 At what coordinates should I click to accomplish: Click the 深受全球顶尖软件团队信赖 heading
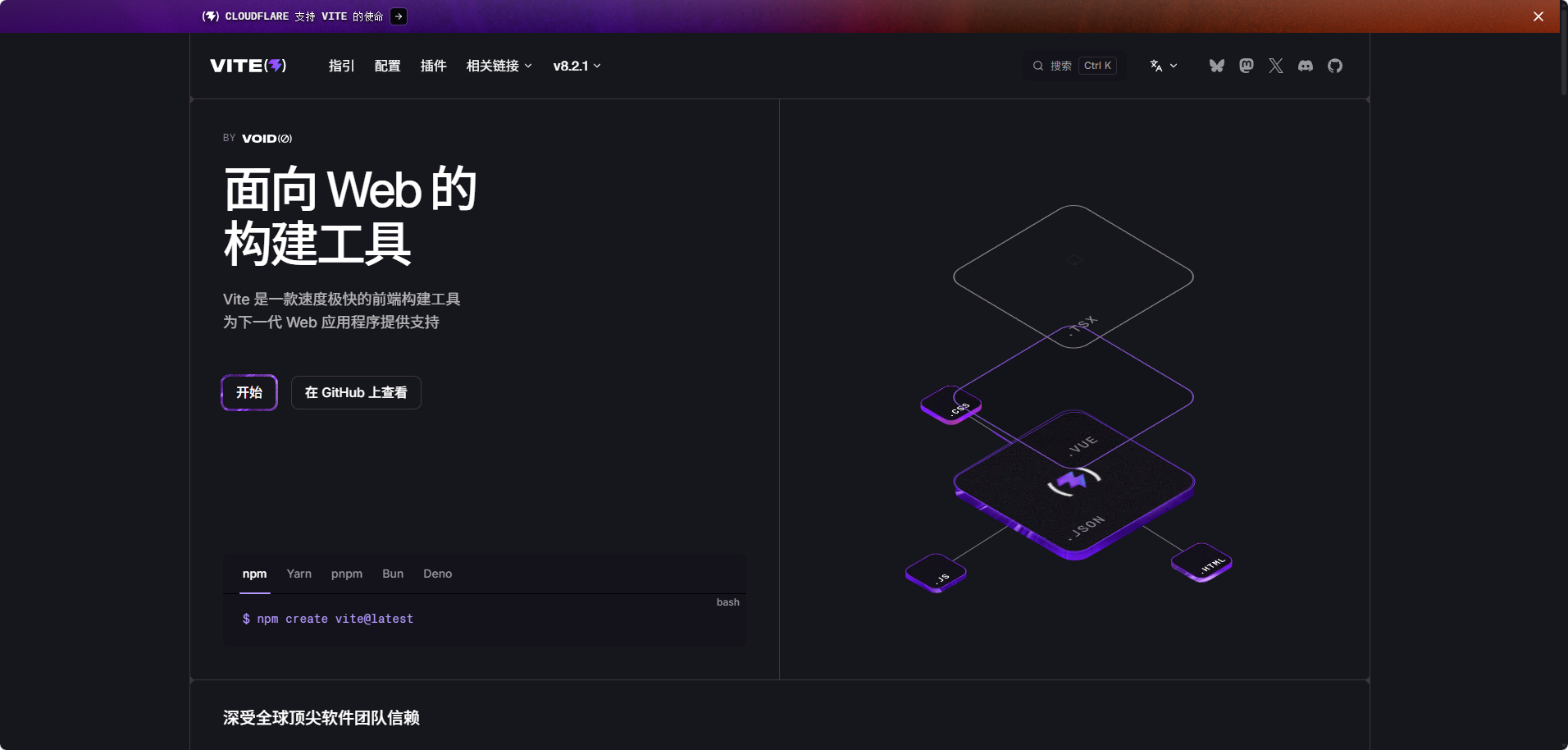click(x=321, y=718)
